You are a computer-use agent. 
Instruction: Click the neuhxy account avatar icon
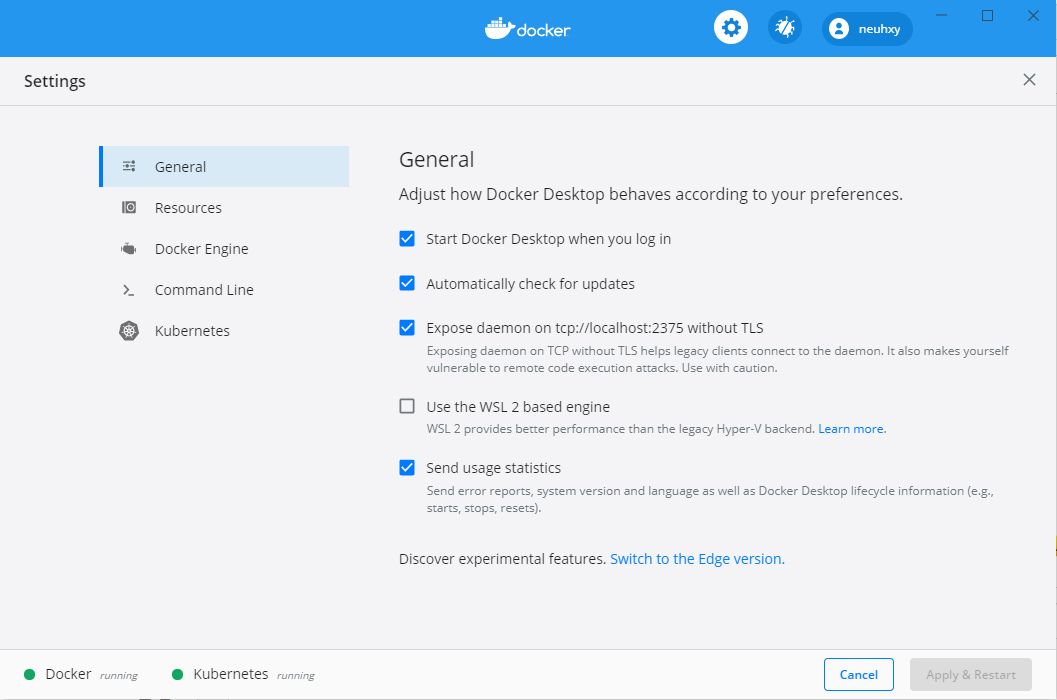[x=839, y=28]
